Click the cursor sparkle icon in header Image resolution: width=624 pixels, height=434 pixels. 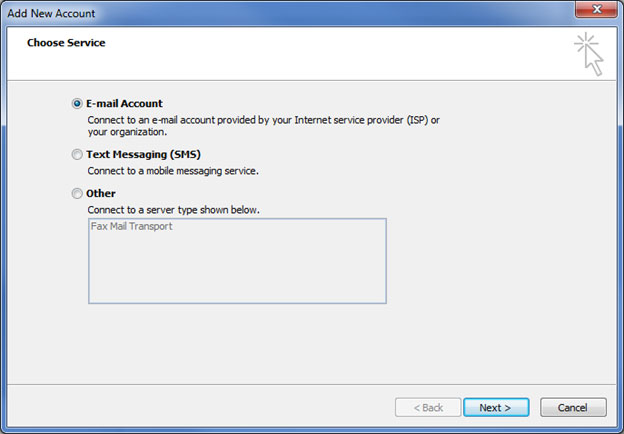[x=589, y=54]
